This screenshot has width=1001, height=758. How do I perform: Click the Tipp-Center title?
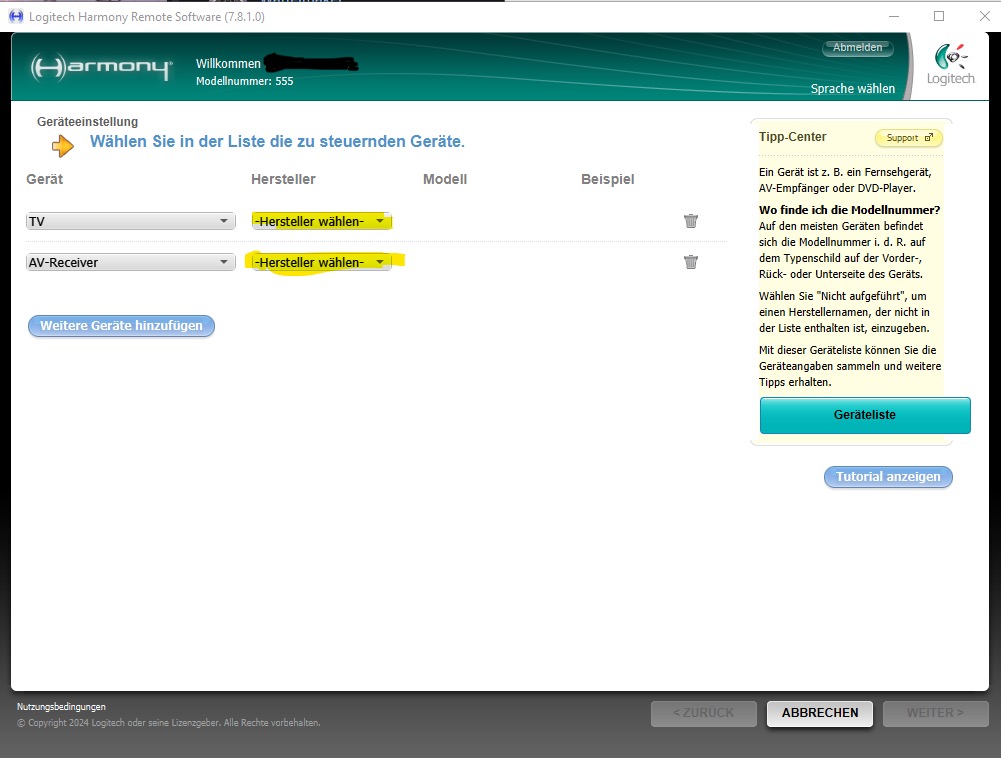point(792,137)
